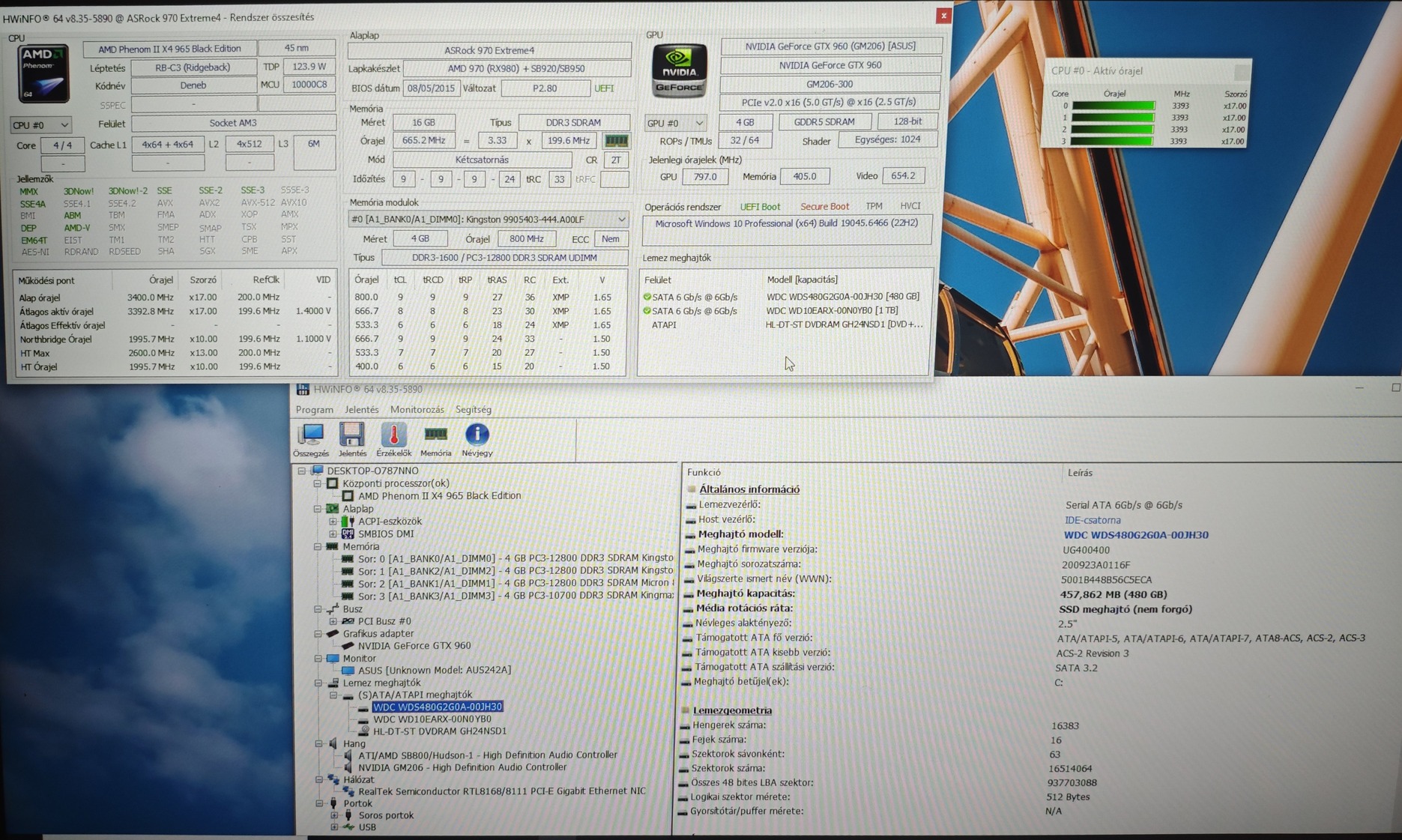Open the memory module Kingston dropdown
The width and height of the screenshot is (1402, 840).
489,220
